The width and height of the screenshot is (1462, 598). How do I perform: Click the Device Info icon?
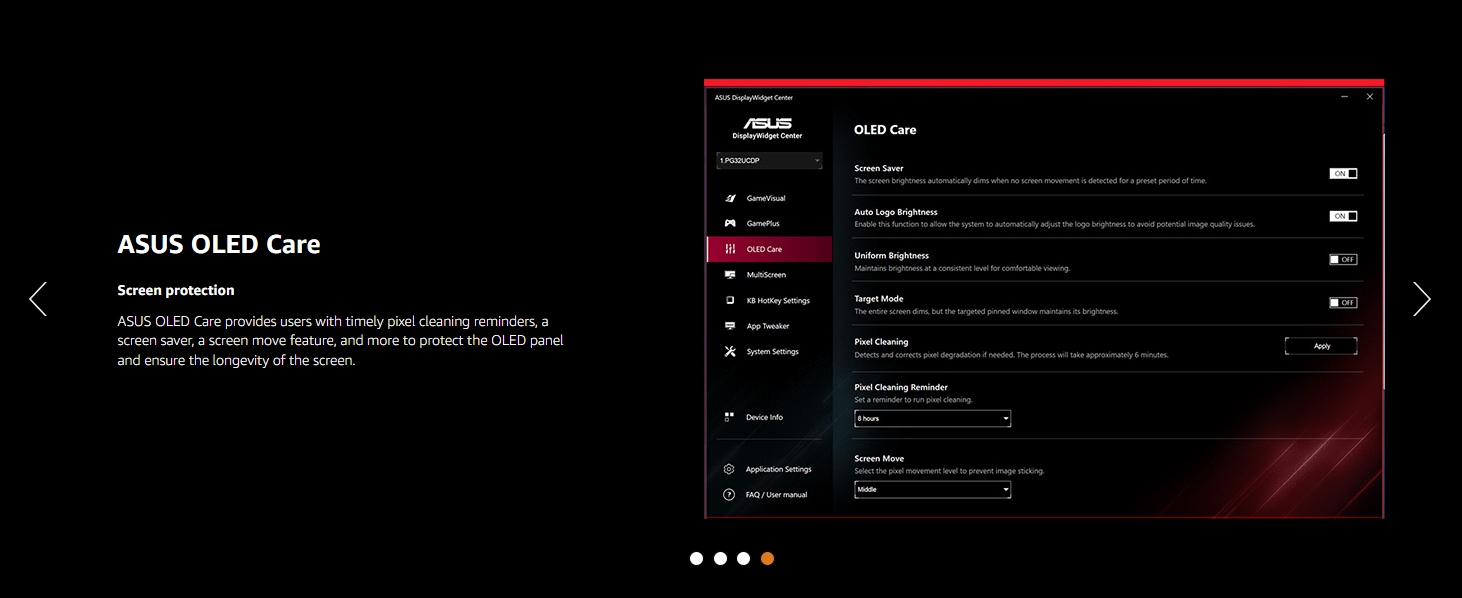click(x=730, y=417)
